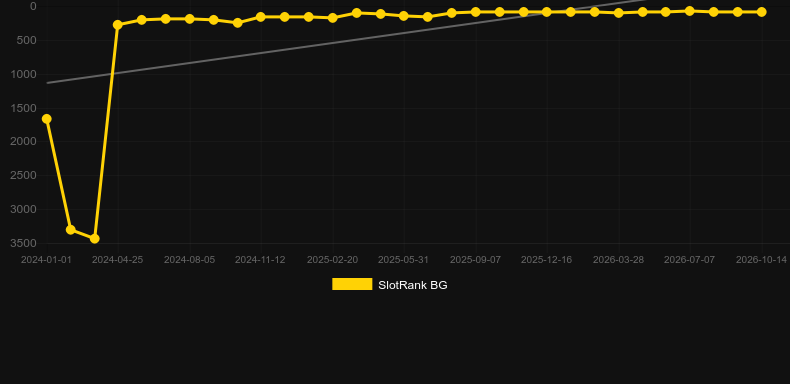Click the 2025-02-20 x-axis label

point(333,260)
